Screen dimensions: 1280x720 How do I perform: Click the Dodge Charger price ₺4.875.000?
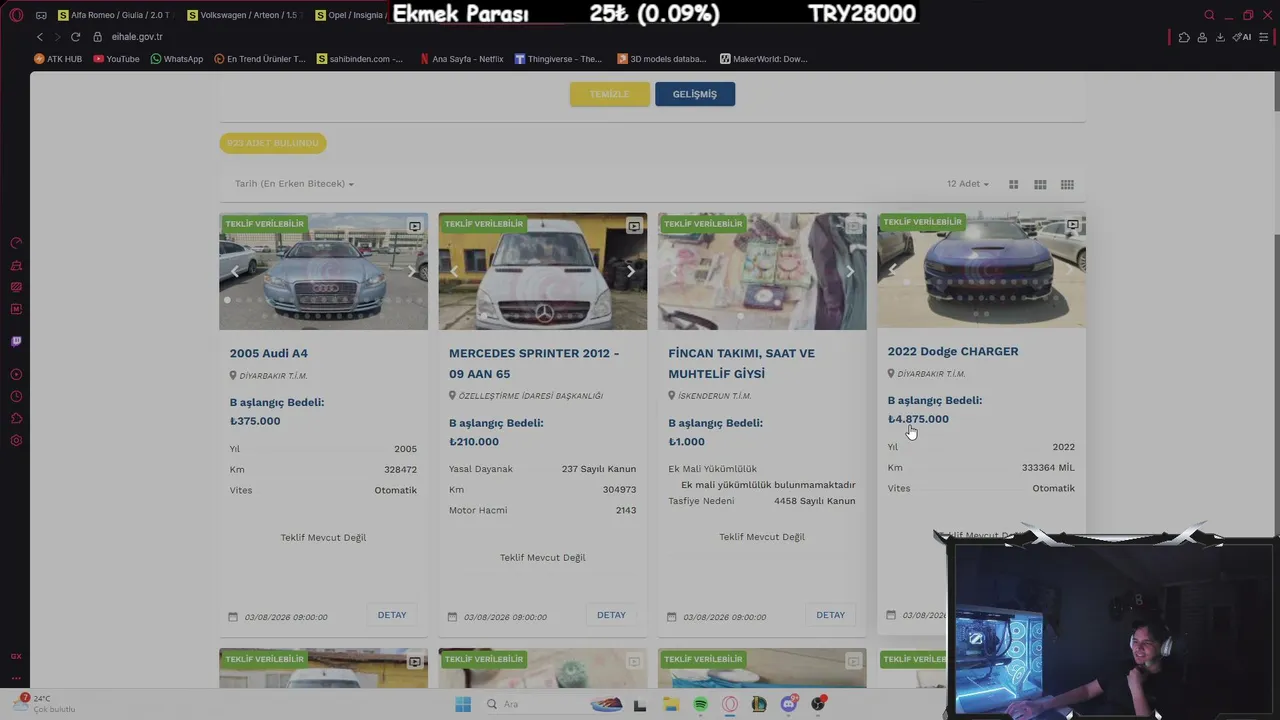click(918, 419)
